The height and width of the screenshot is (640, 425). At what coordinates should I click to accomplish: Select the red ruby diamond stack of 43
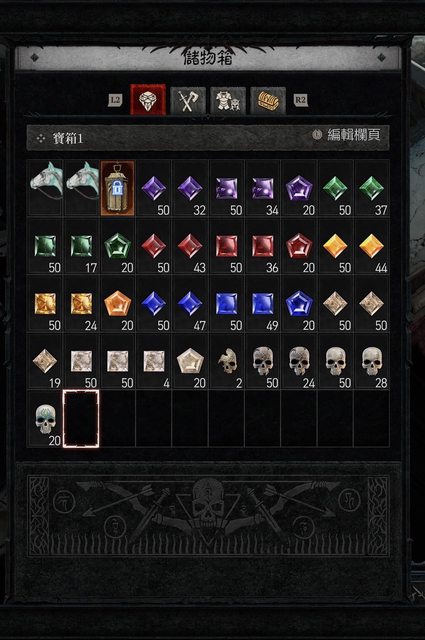coord(190,246)
